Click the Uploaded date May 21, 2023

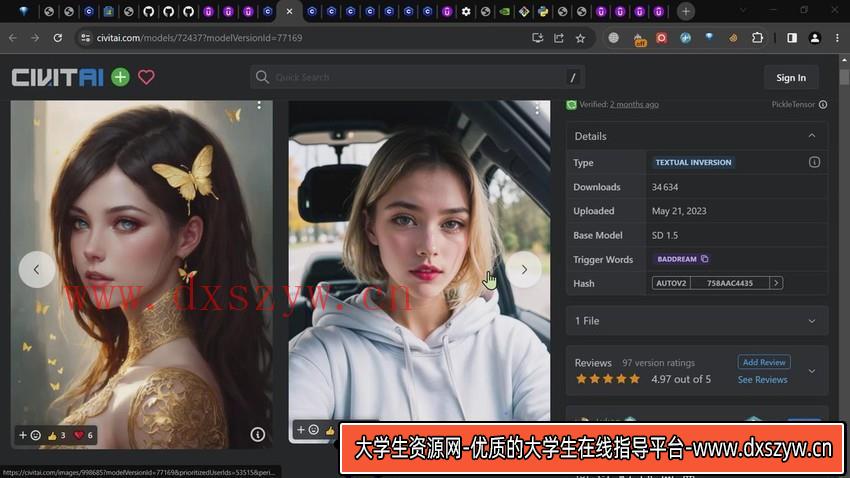pyautogui.click(x=679, y=211)
